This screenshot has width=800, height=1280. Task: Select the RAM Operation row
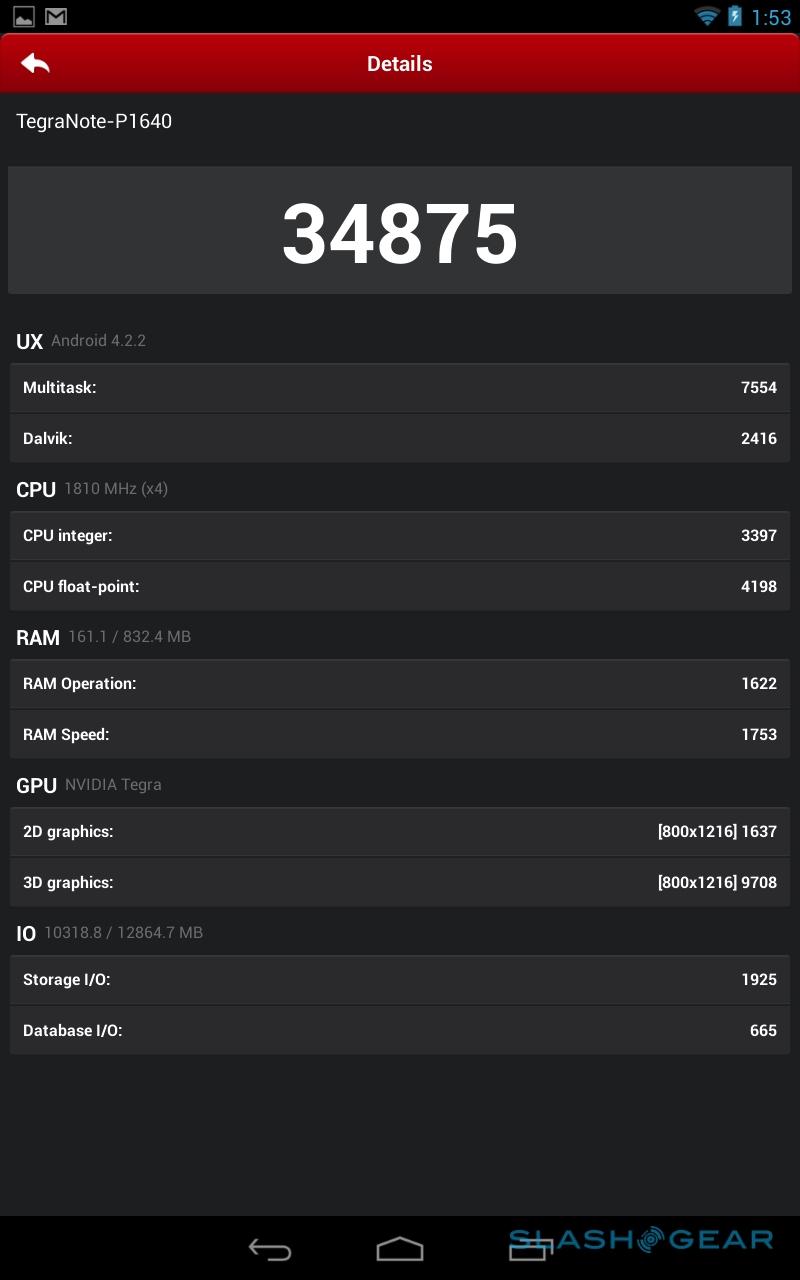pyautogui.click(x=400, y=684)
